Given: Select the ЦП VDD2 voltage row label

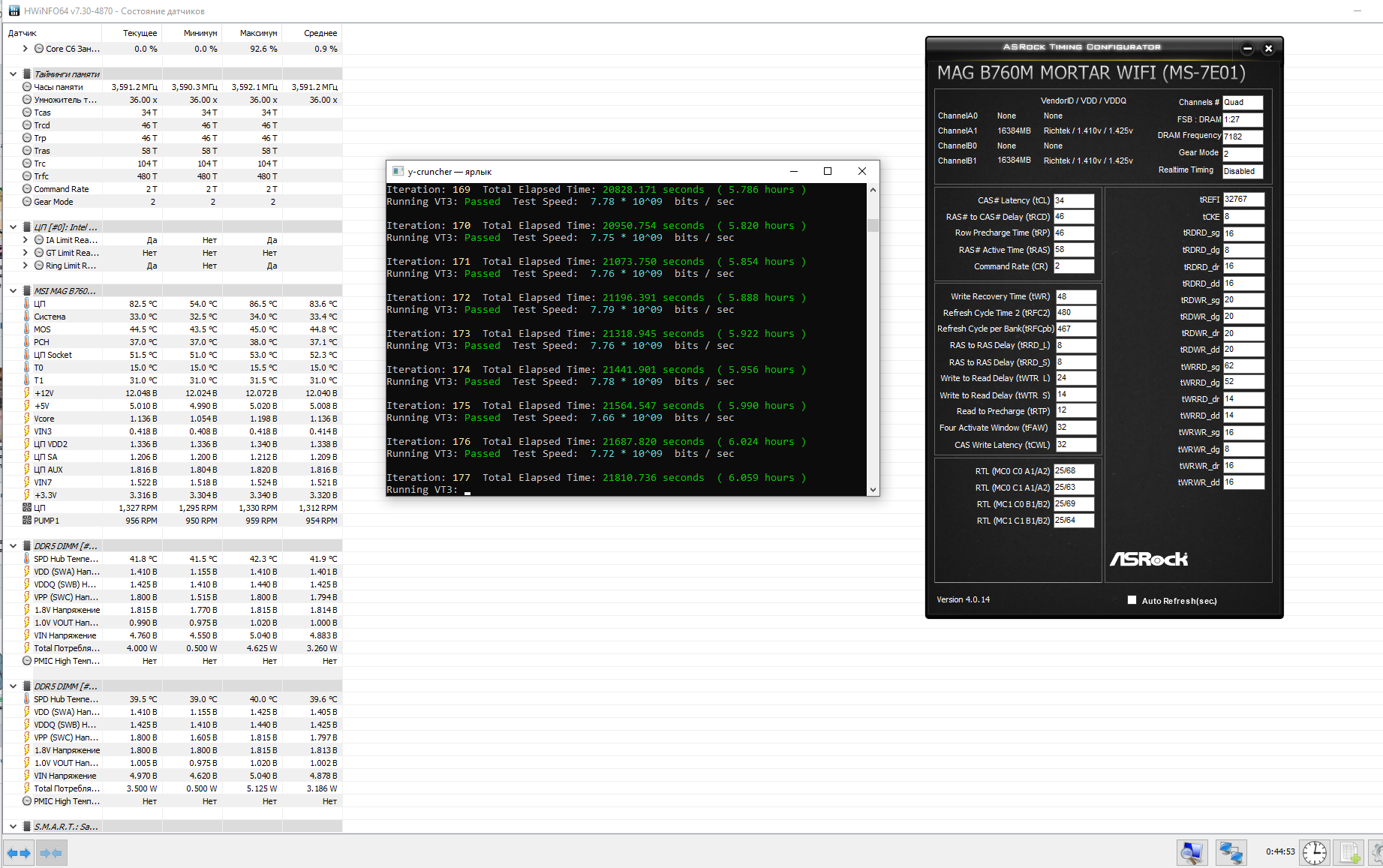Looking at the screenshot, I should [50, 444].
